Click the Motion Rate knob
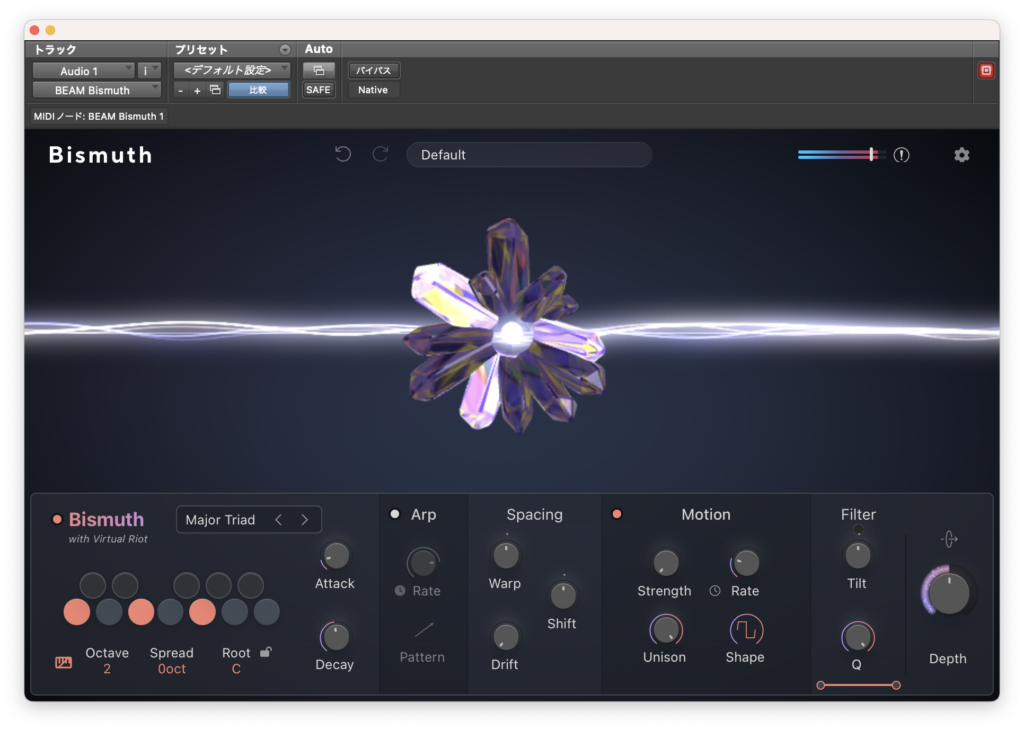The width and height of the screenshot is (1024, 730). pos(745,562)
